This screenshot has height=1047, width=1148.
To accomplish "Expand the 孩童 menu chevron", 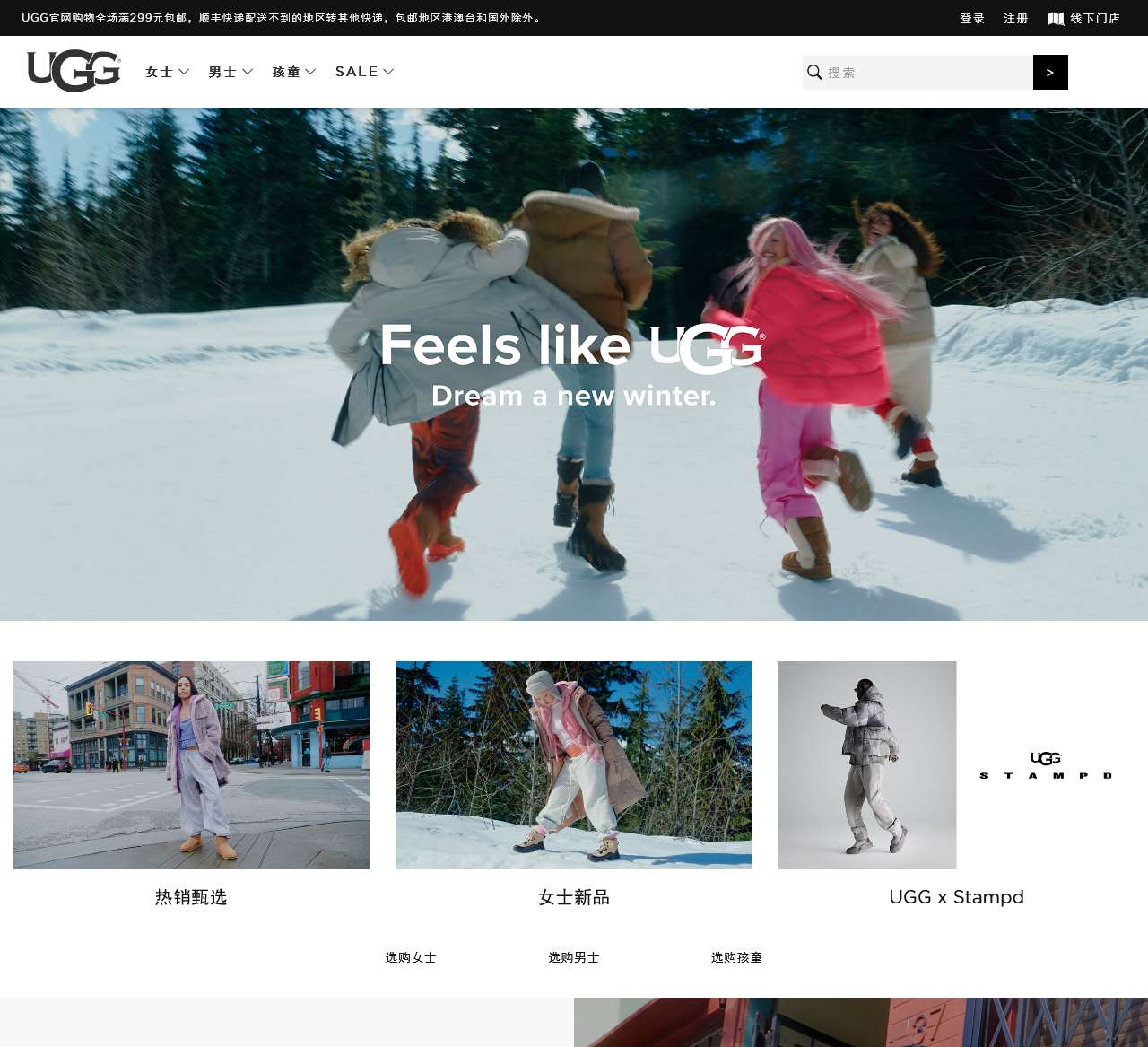I will click(x=310, y=72).
